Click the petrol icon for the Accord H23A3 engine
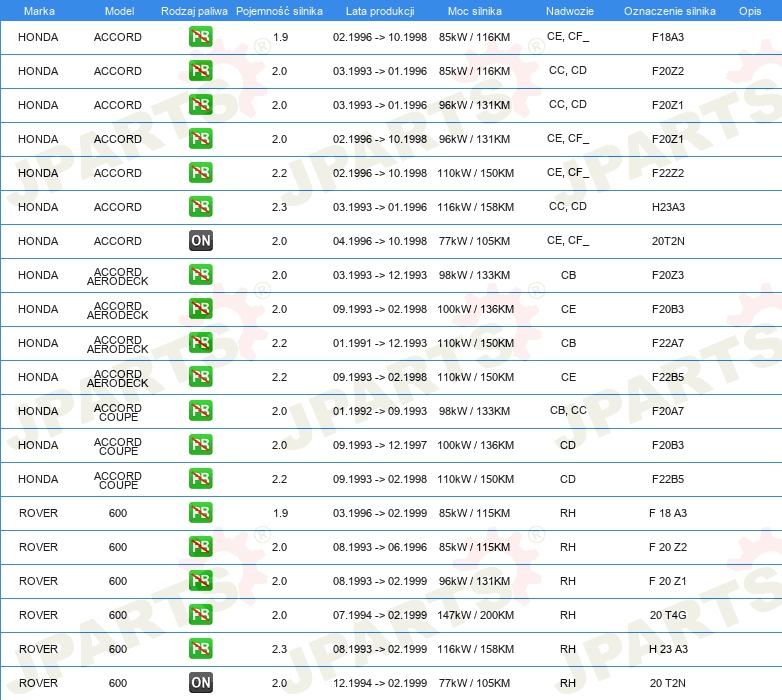 tap(200, 207)
